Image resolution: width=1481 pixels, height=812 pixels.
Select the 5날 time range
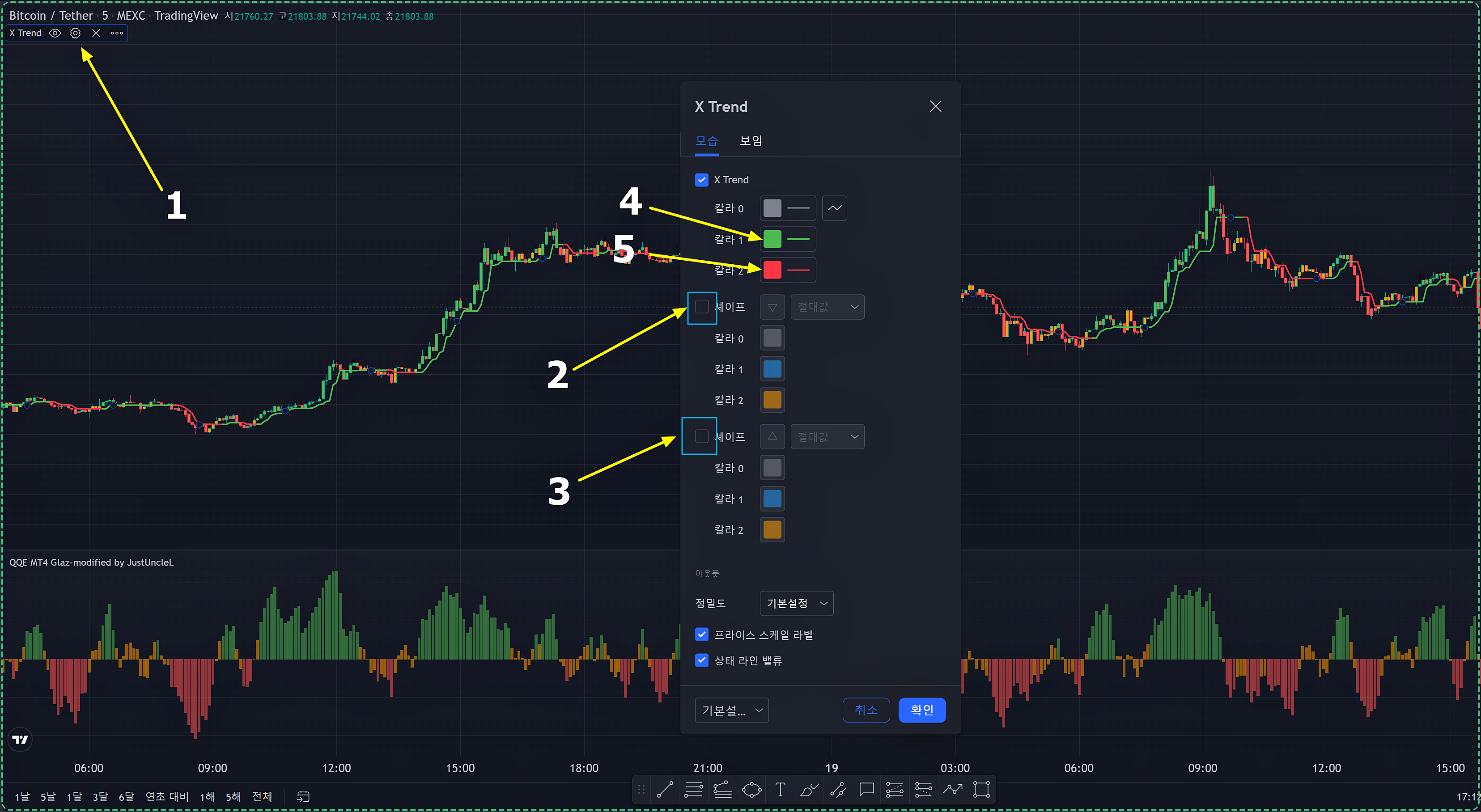(48, 796)
